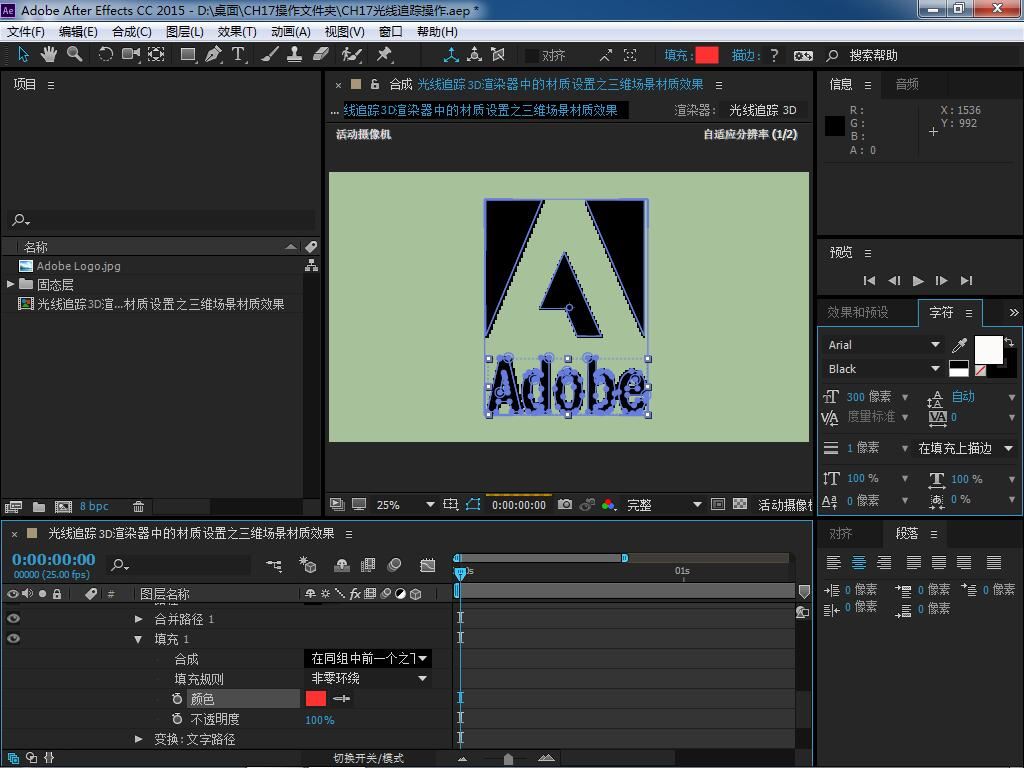Open the 25% magnification dropdown

pyautogui.click(x=405, y=505)
